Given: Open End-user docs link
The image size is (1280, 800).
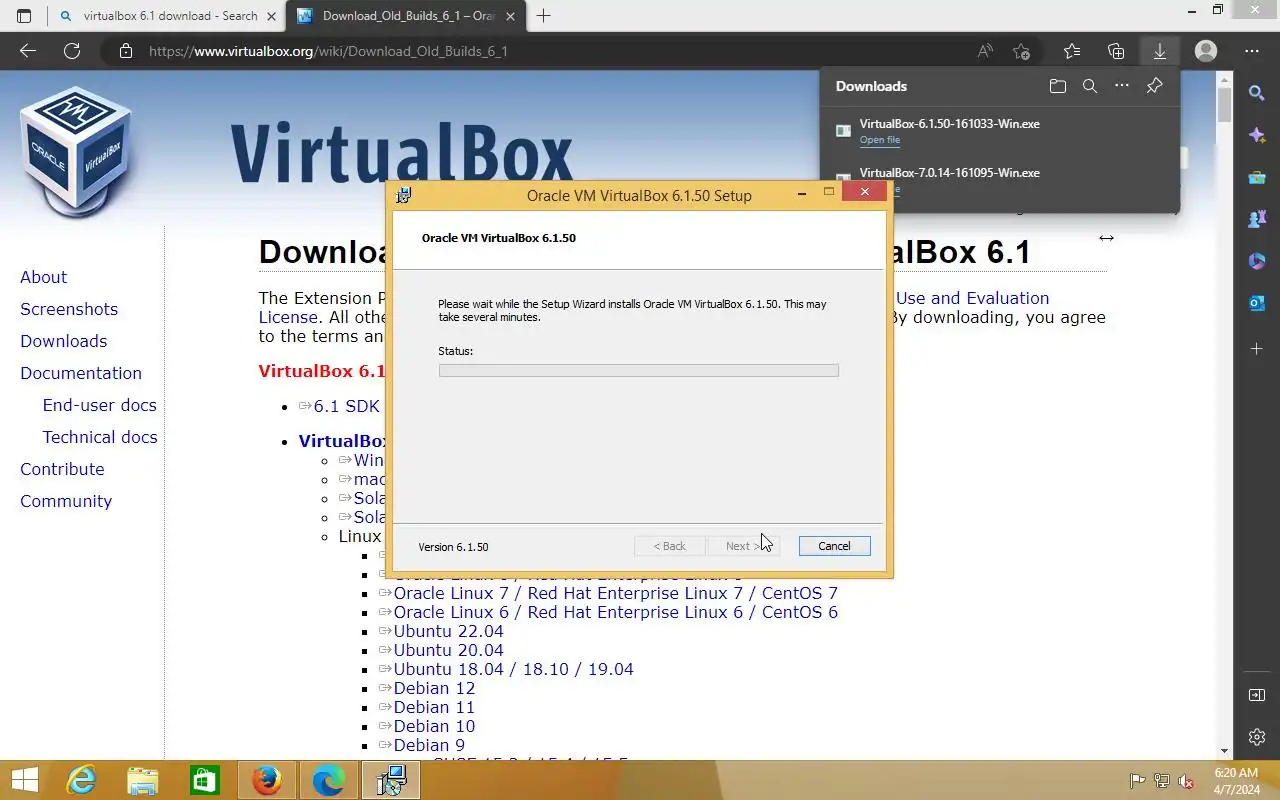Looking at the screenshot, I should tap(99, 405).
